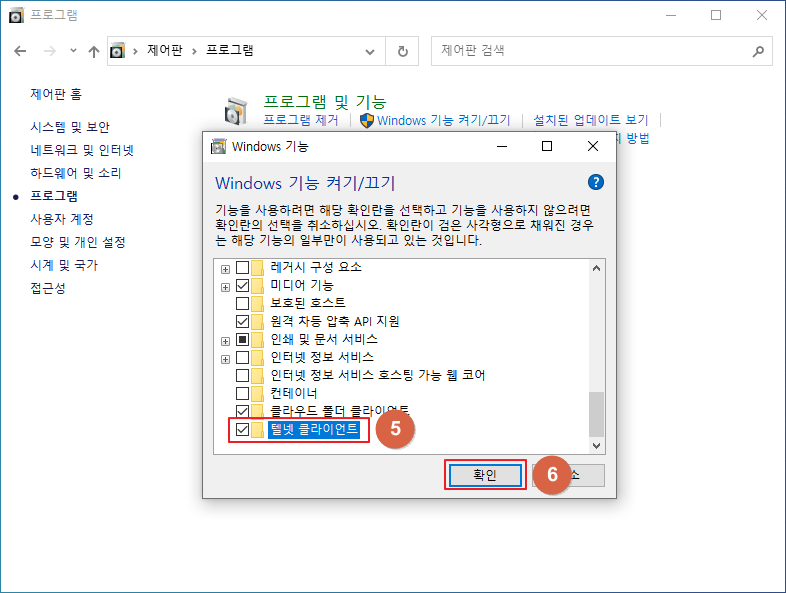Viewport: 786px width, 593px height.
Task: Uncheck 원격 차등 압축 API 지원
Action: coord(243,321)
